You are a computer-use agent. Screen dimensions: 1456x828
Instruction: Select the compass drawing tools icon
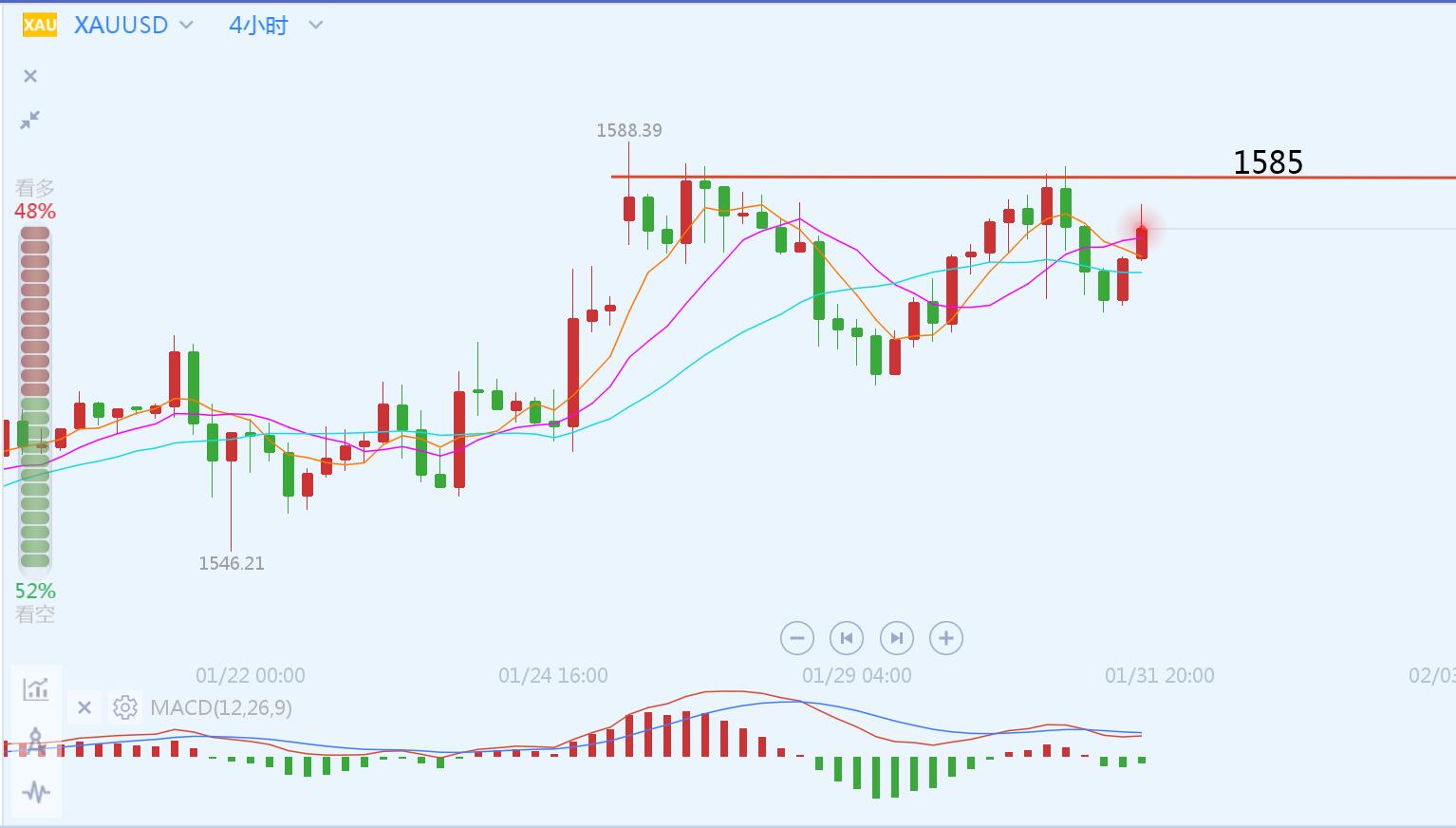coord(36,741)
